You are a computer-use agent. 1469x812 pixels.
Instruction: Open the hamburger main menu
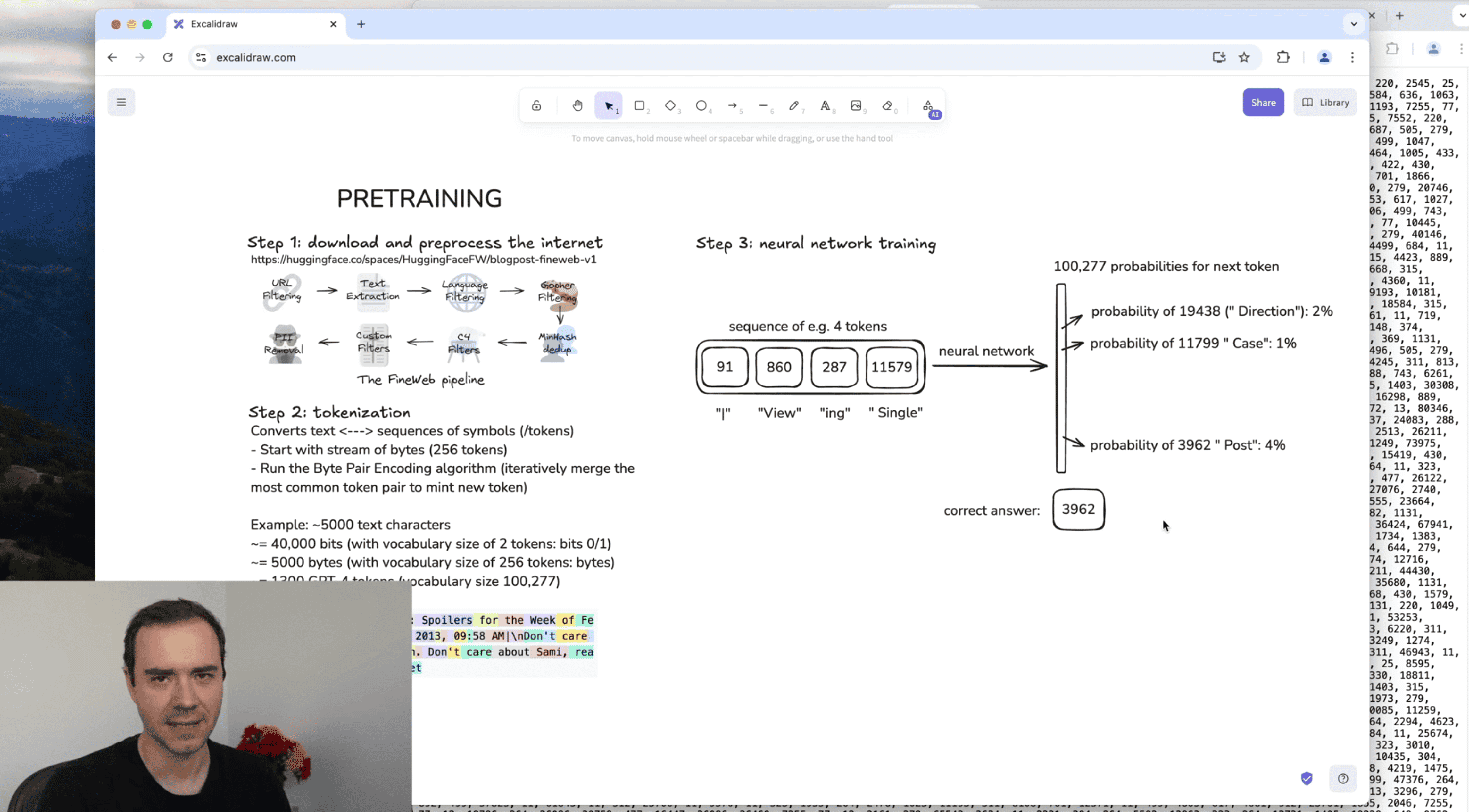click(x=121, y=102)
